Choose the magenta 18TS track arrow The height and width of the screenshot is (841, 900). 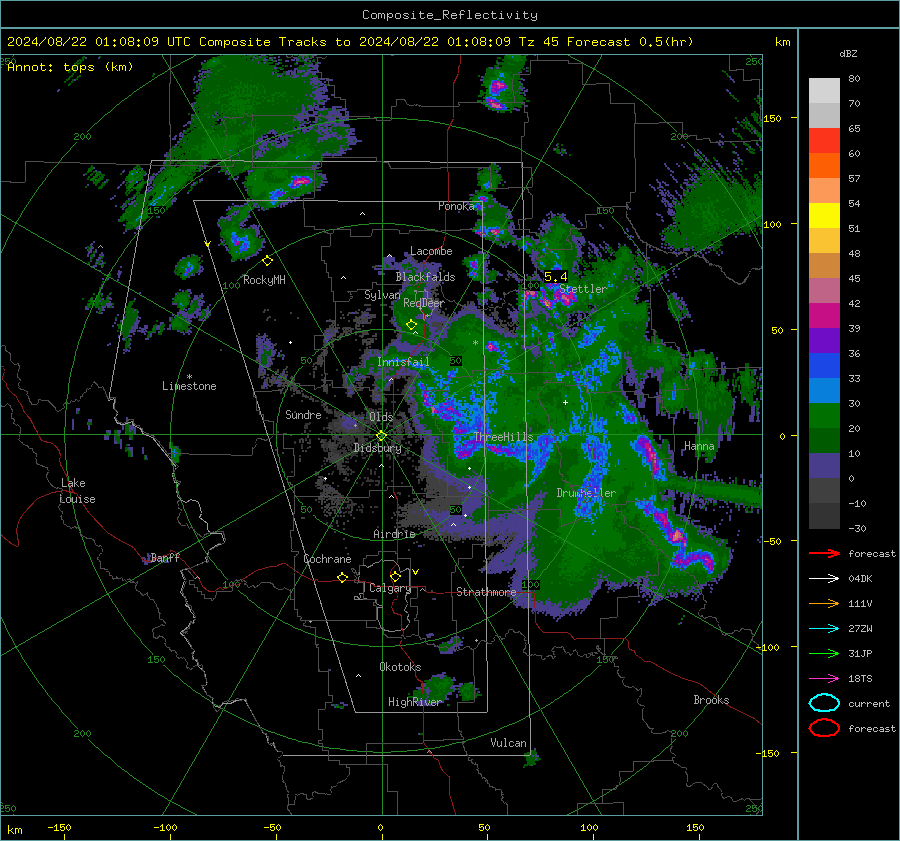[824, 679]
